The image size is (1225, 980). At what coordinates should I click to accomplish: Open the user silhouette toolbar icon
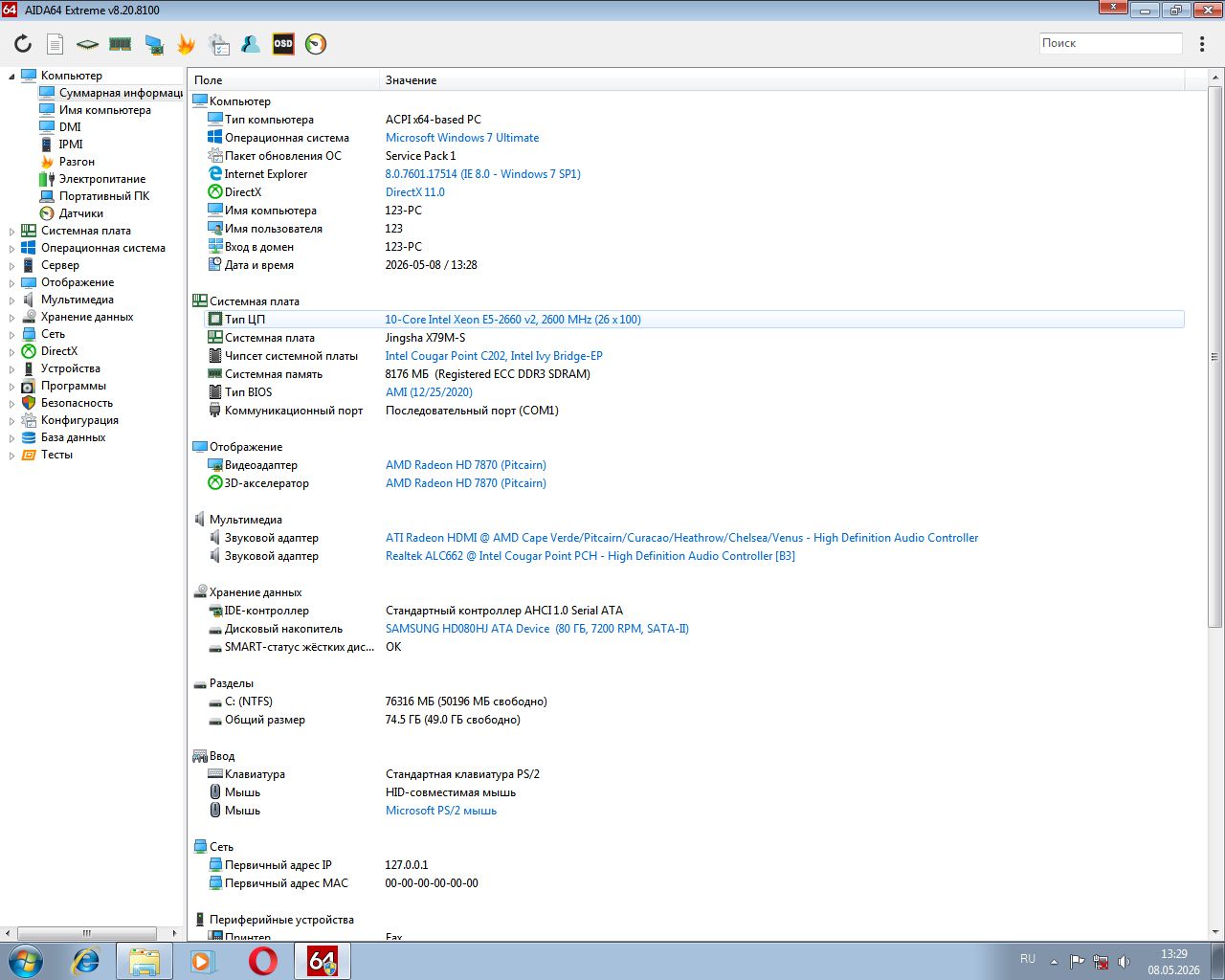(251, 44)
